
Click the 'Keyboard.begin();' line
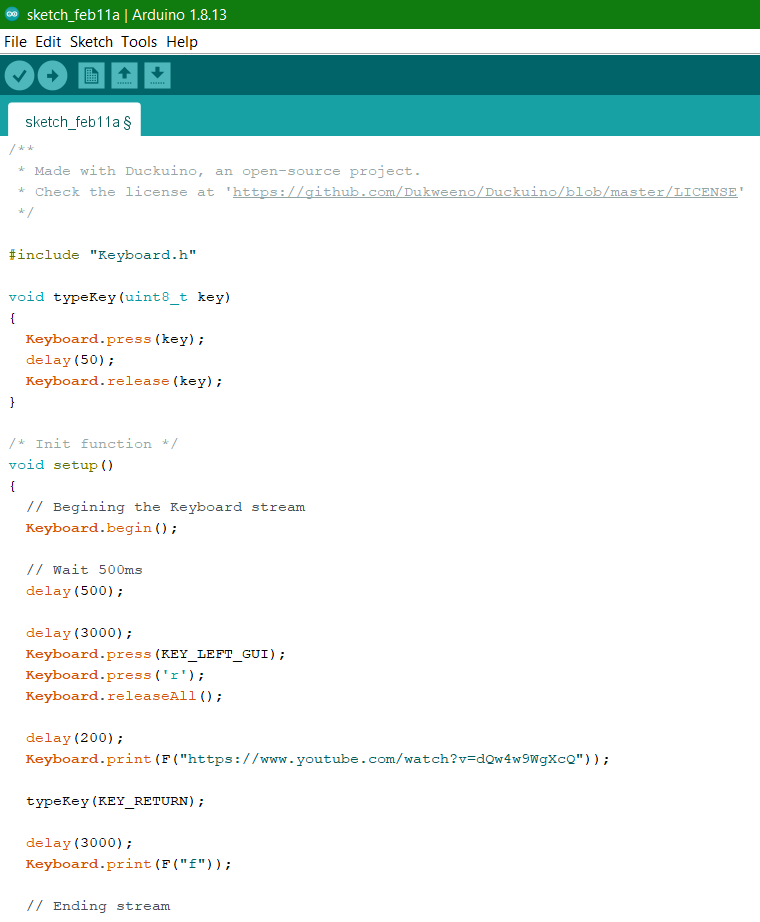(101, 528)
